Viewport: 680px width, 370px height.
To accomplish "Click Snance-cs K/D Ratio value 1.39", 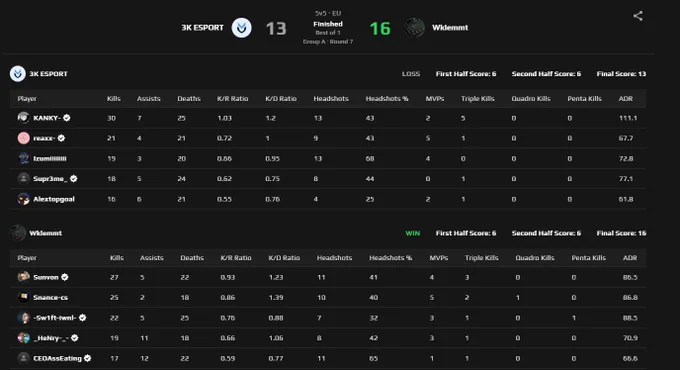I will pos(276,298).
